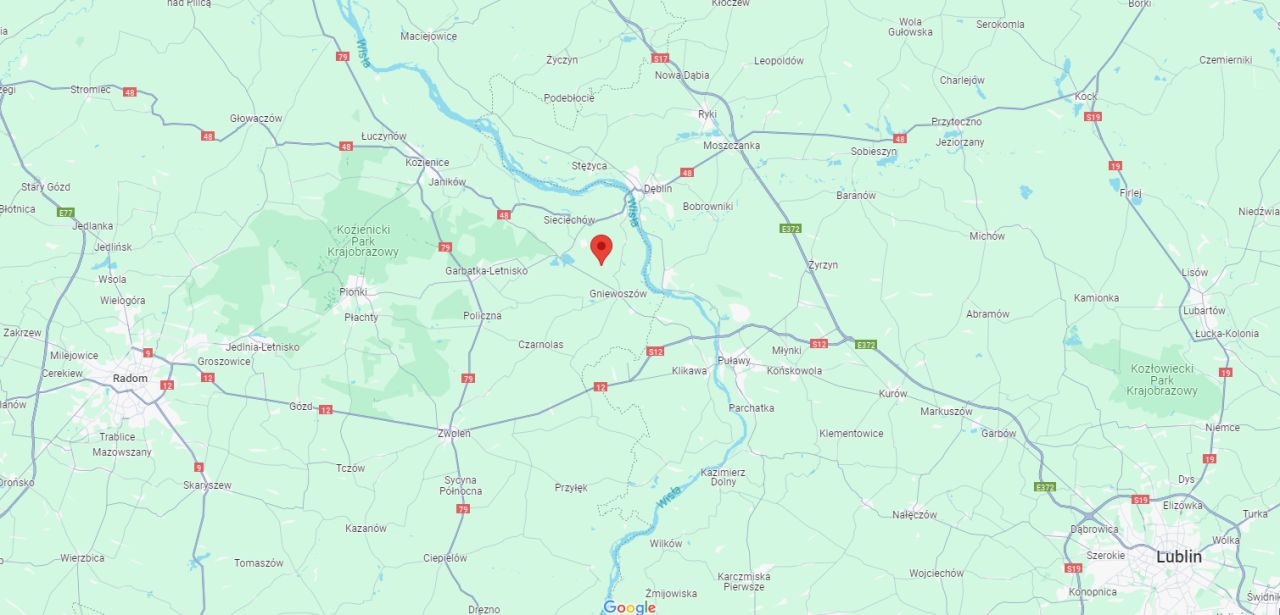Screen dimensions: 1280x615
Task: Click the Lublin city label
Action: (x=1179, y=556)
